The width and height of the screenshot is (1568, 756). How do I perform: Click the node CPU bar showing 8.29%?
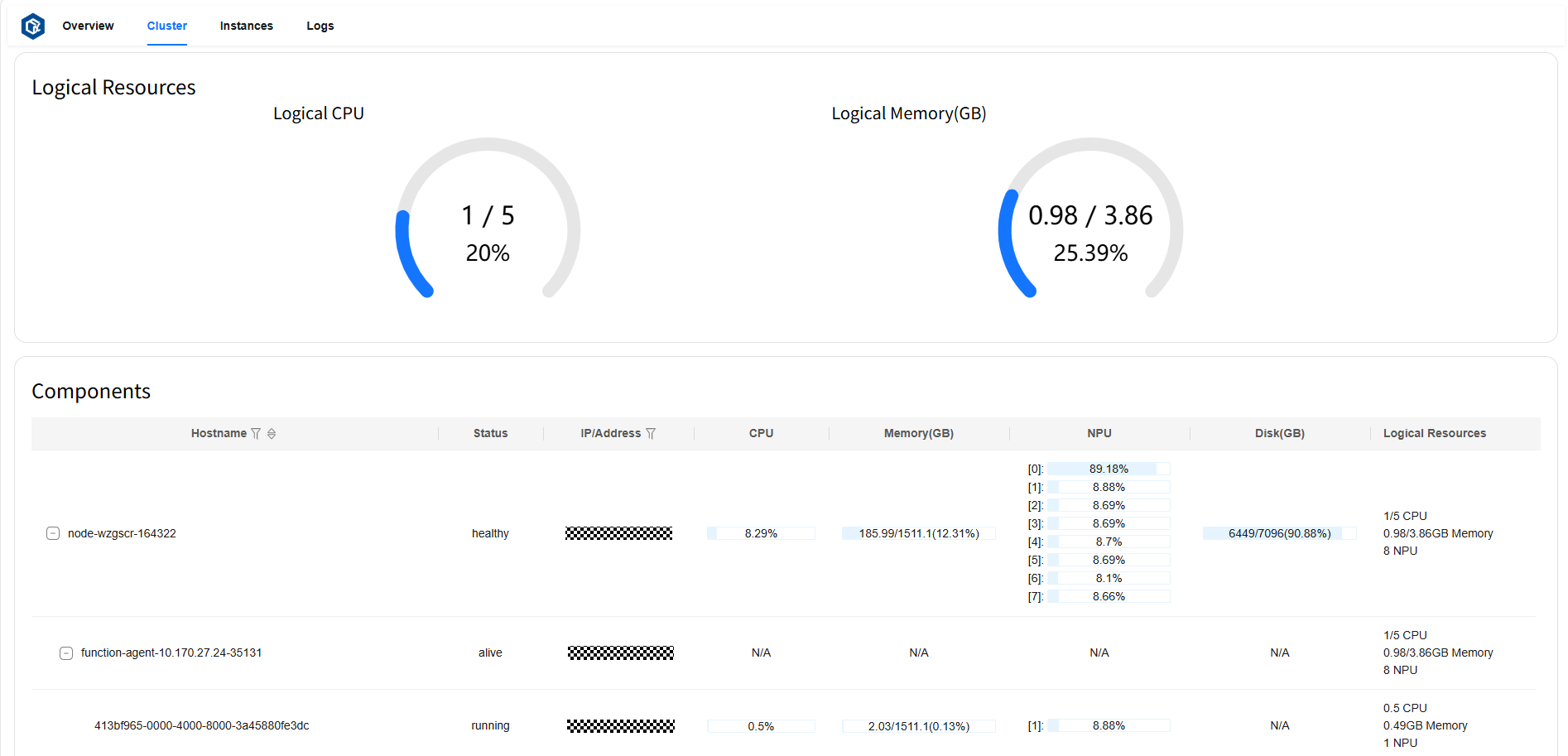pyautogui.click(x=761, y=534)
